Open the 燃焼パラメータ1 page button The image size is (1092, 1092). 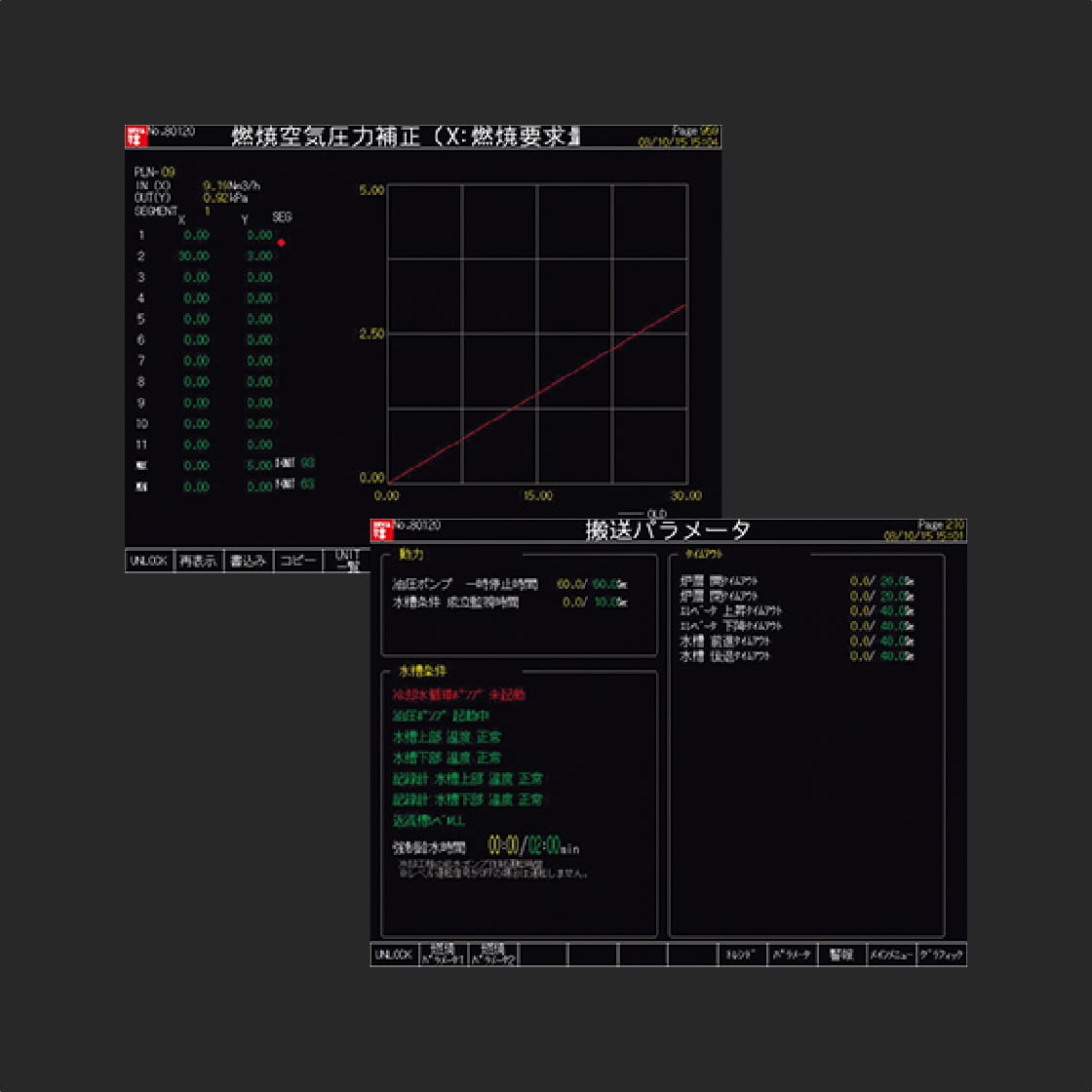pos(444,955)
